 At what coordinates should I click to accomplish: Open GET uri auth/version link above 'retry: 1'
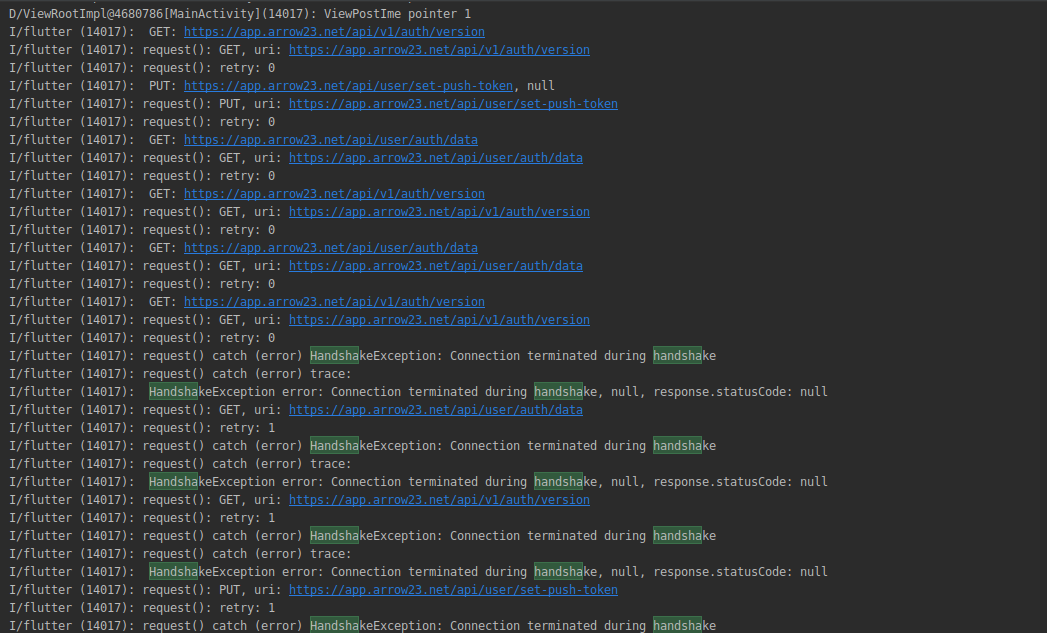click(x=439, y=499)
